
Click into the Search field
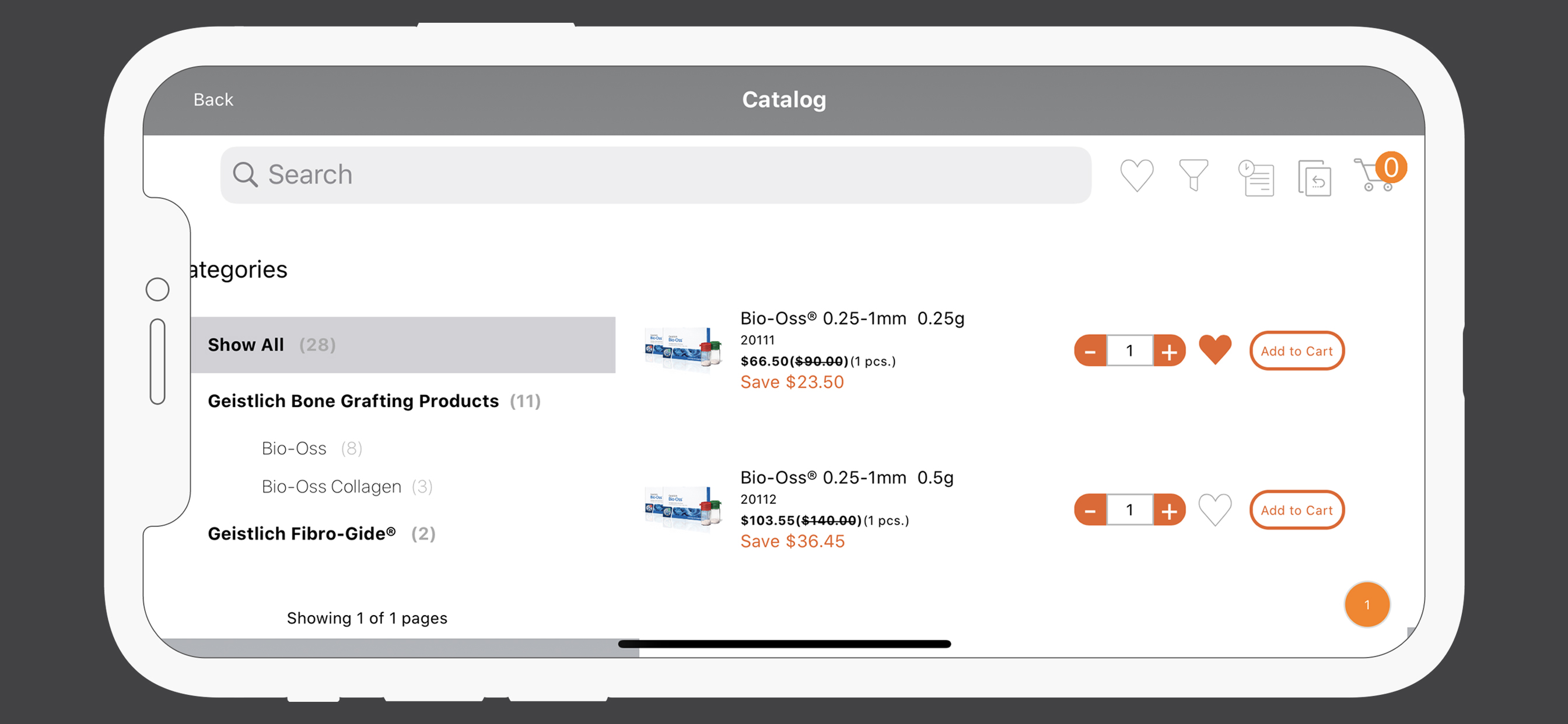coord(656,175)
